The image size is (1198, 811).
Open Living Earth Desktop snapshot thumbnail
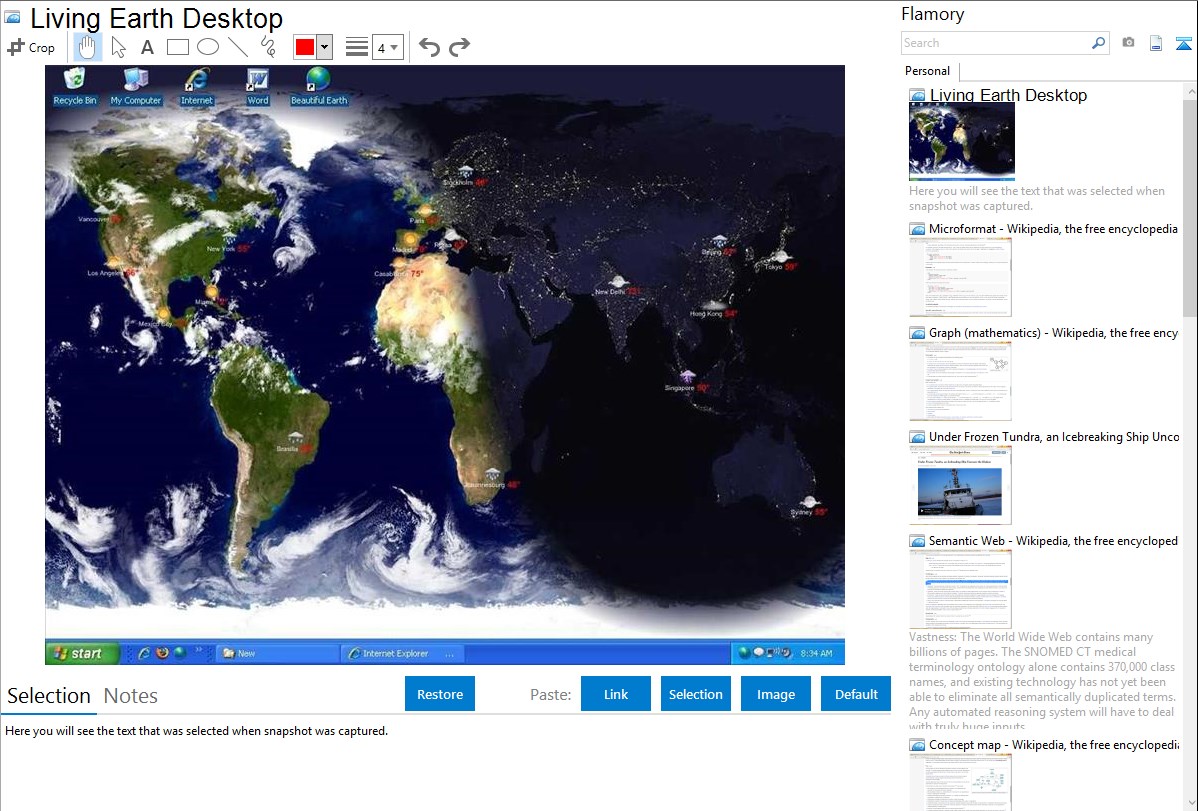[962, 141]
